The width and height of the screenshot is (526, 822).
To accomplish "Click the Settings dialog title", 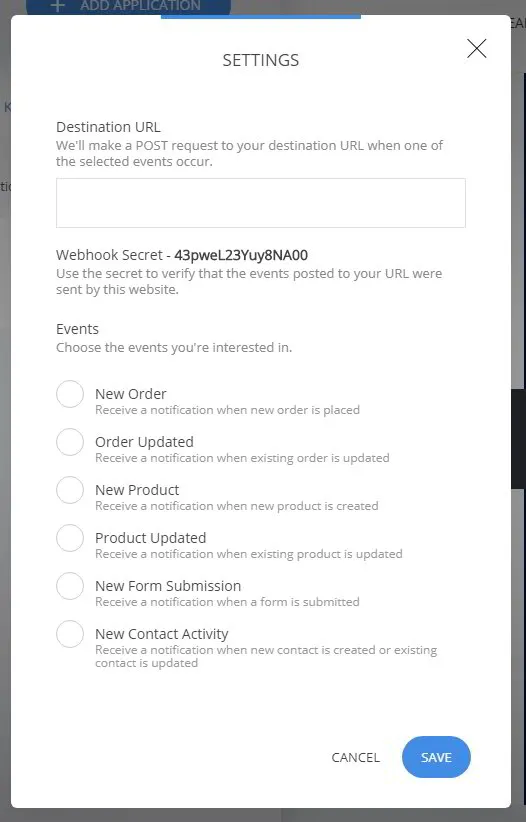I will [261, 60].
